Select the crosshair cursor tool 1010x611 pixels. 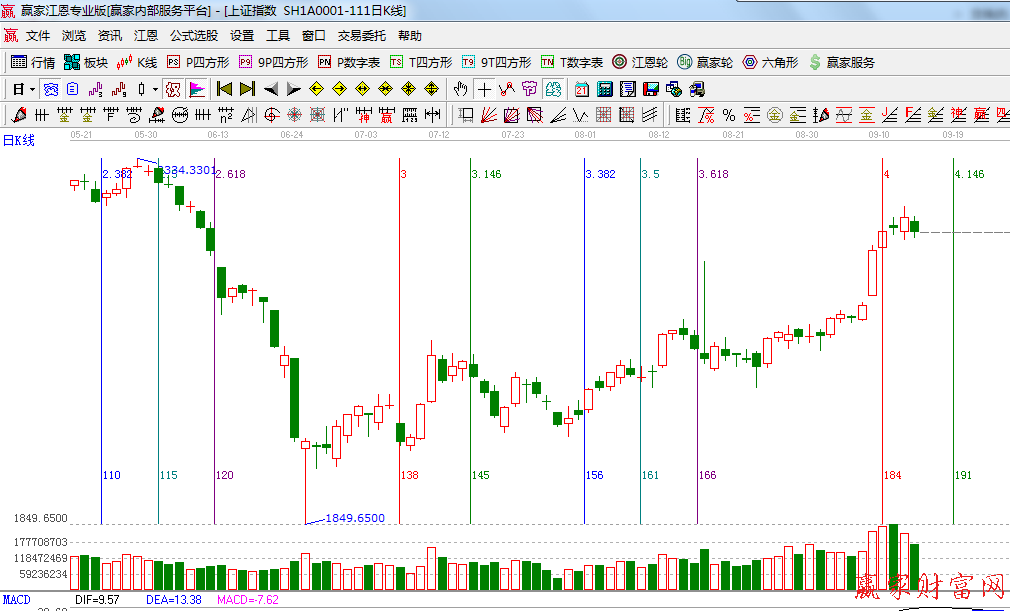[x=485, y=89]
